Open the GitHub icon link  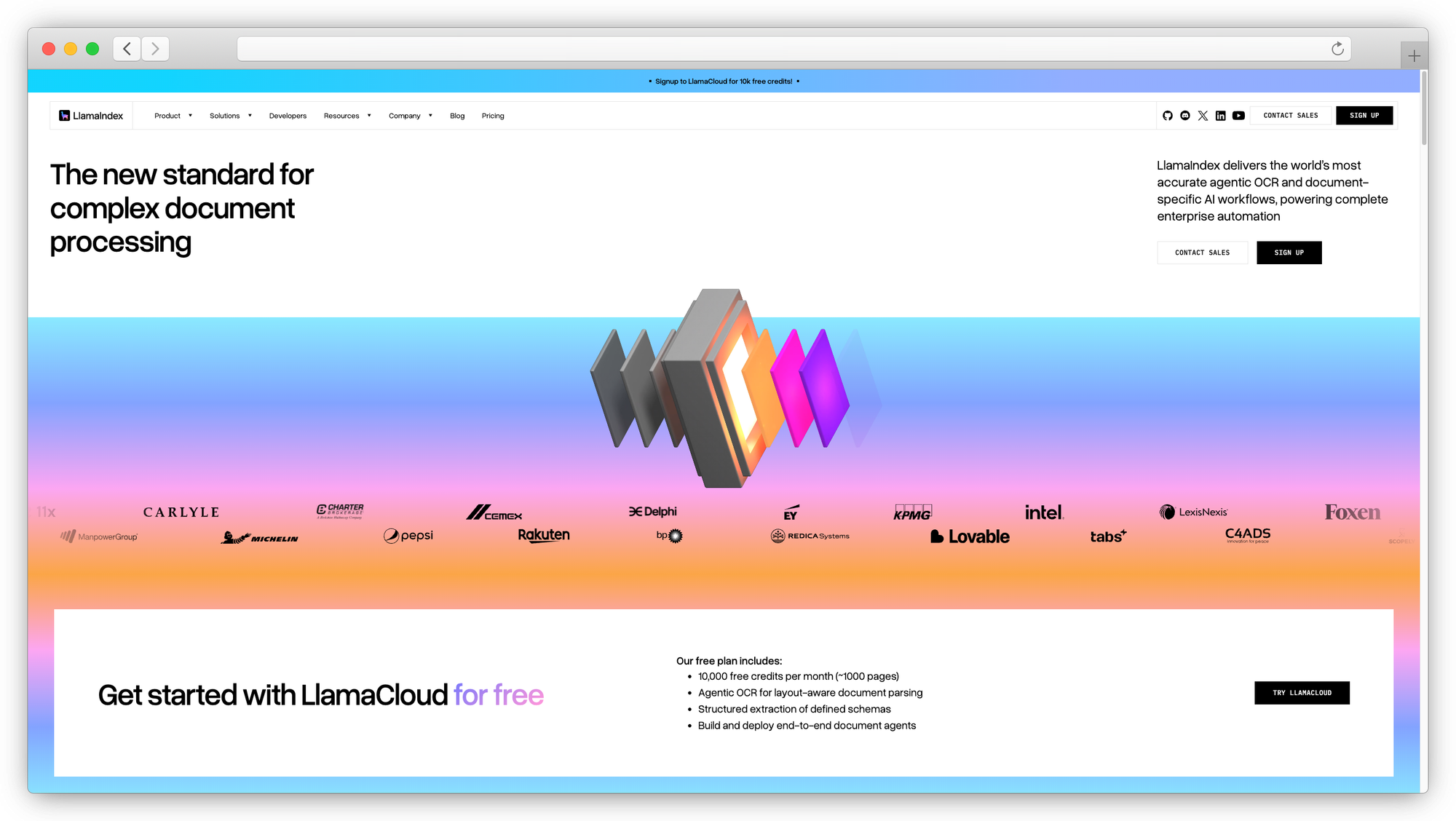1168,116
